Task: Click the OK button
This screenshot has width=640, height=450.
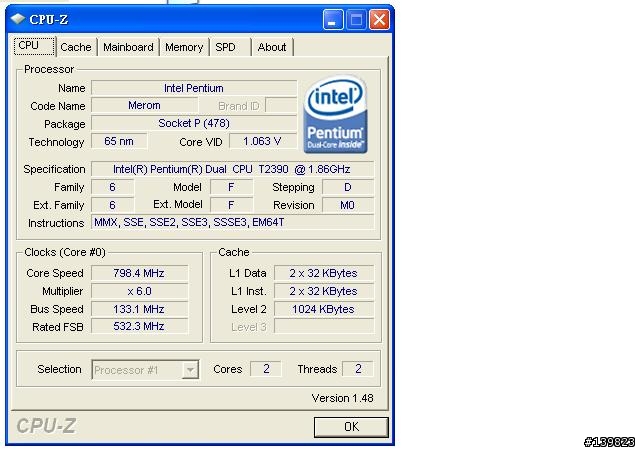Action: [351, 427]
